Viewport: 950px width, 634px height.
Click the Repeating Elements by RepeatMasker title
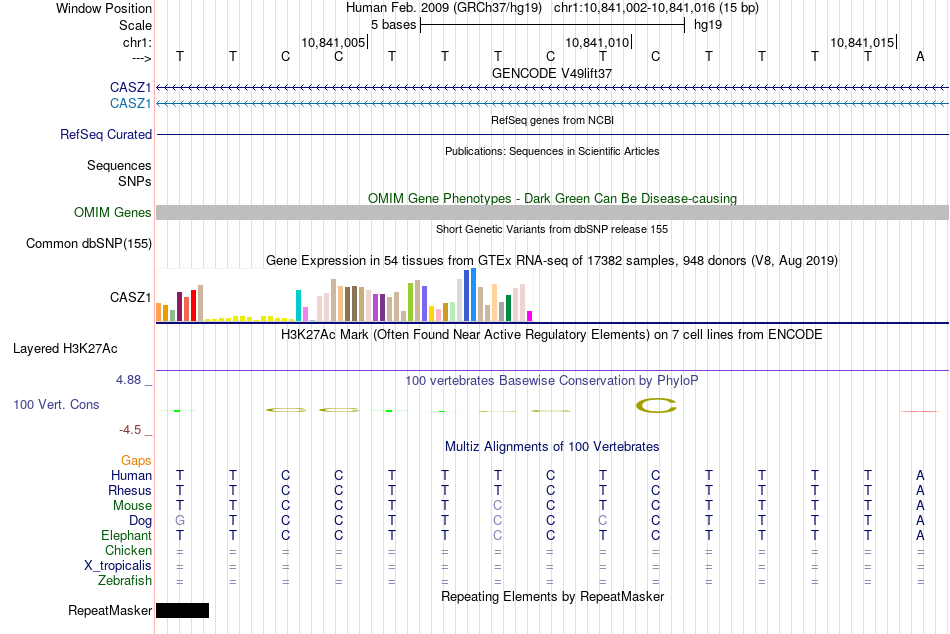(552, 596)
